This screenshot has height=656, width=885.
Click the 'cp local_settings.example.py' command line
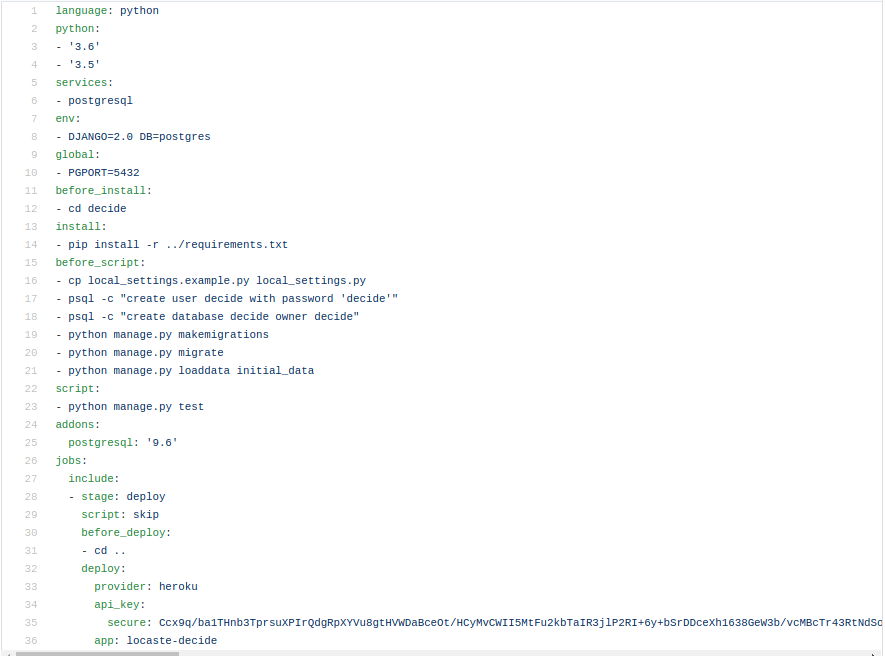coord(211,281)
